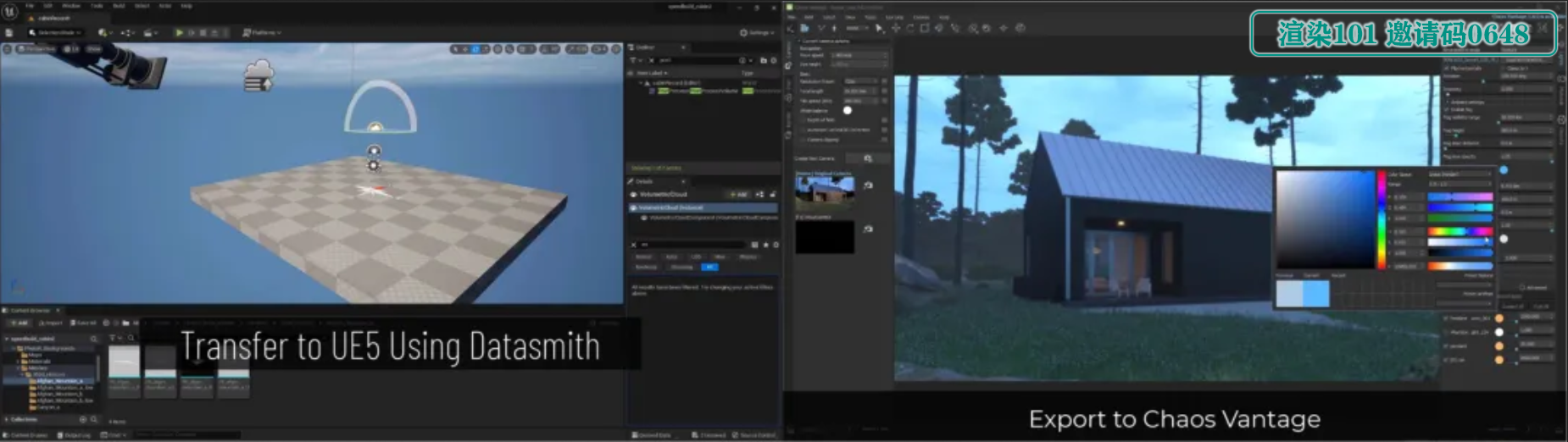Open the File menu in Unreal Editor
The image size is (1568, 442).
coord(30,6)
